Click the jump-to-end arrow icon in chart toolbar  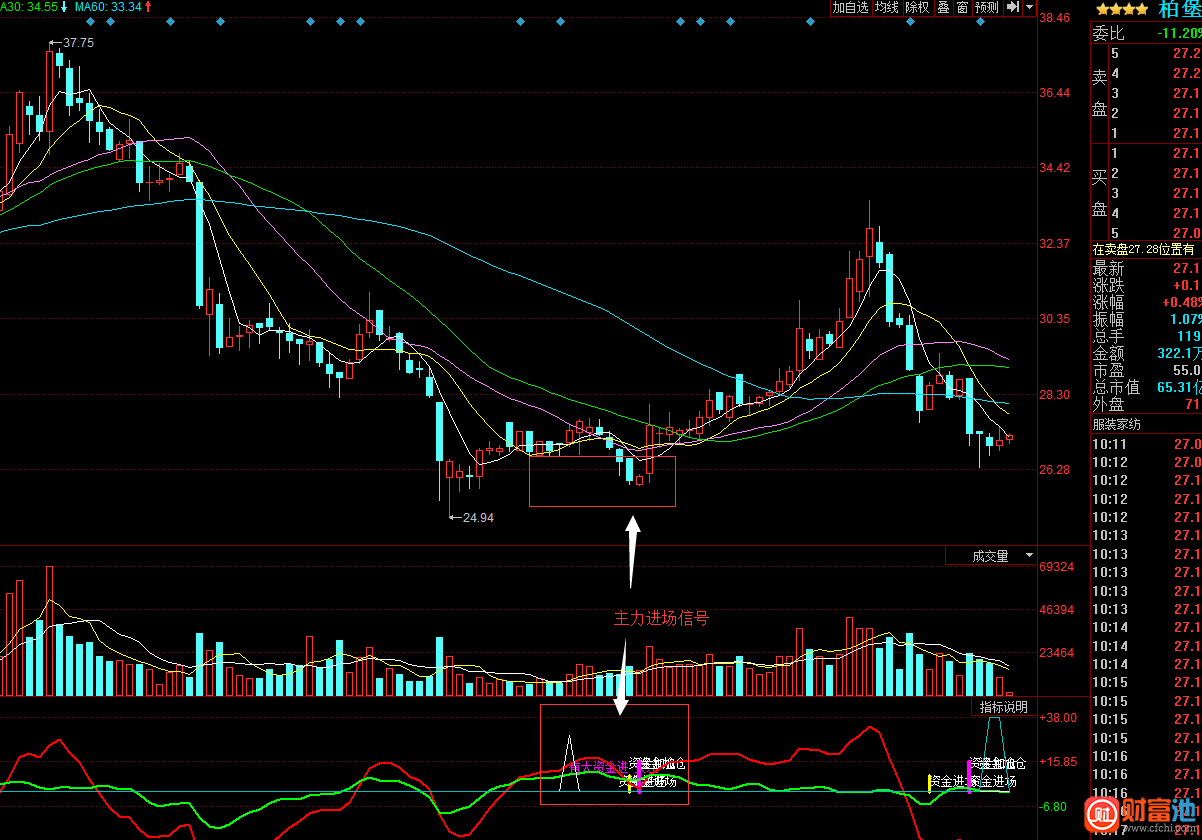1013,7
